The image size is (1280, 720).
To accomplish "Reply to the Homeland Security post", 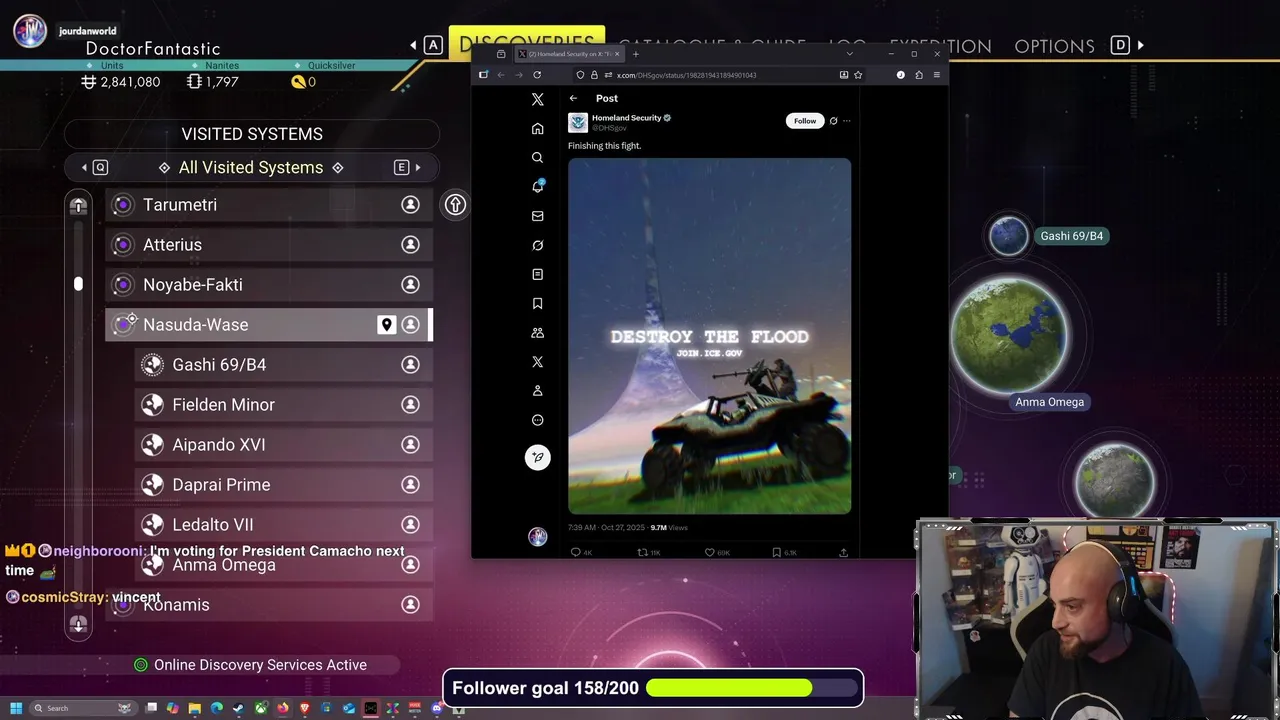I will [x=576, y=552].
